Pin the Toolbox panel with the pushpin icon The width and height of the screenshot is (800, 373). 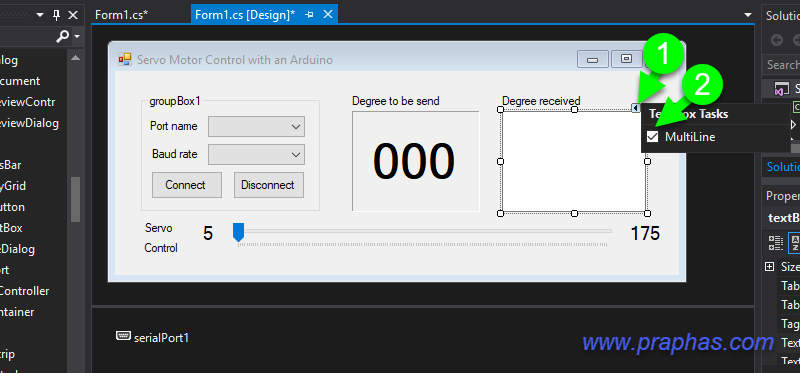[x=57, y=15]
